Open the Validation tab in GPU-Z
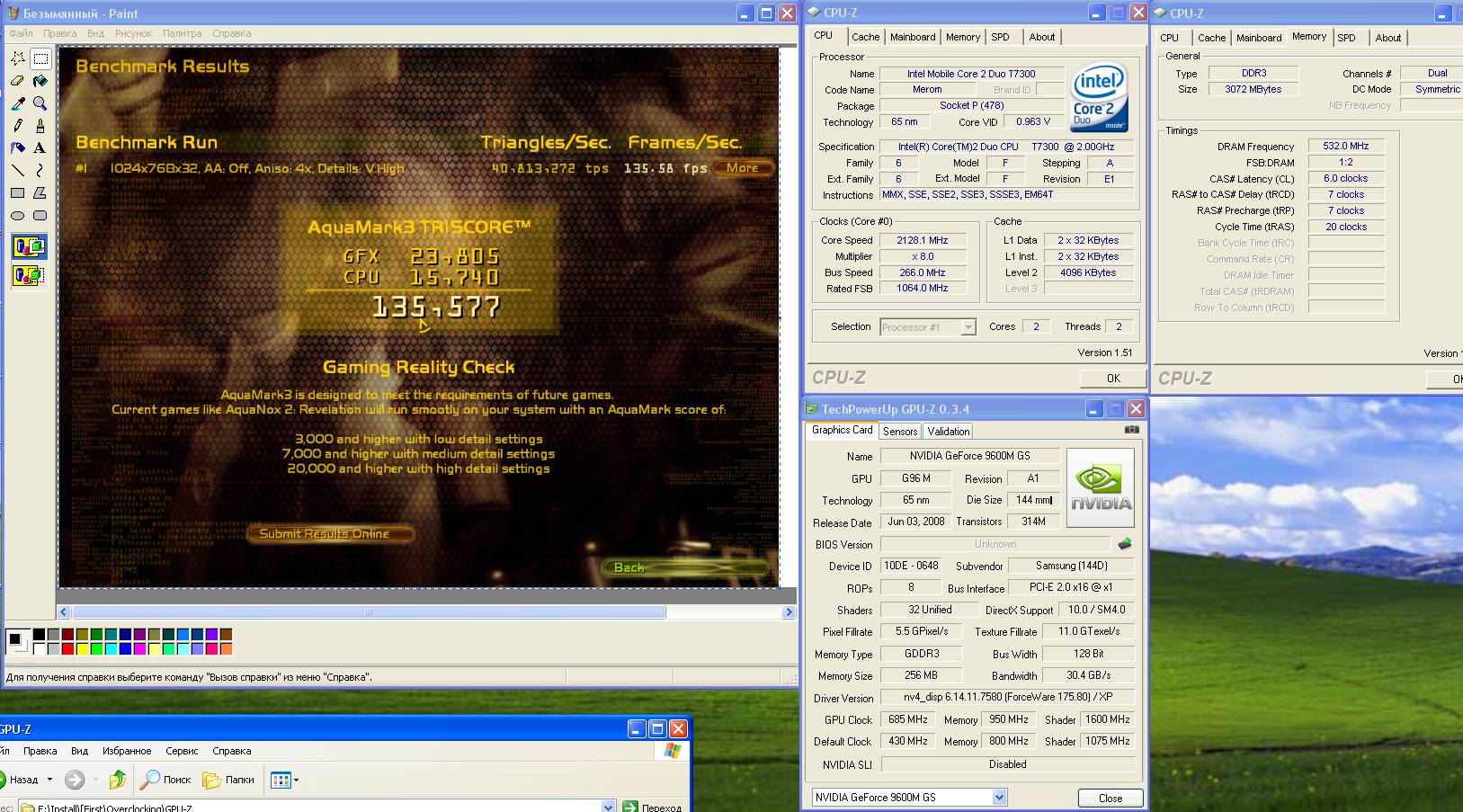The width and height of the screenshot is (1463, 812). coord(949,432)
